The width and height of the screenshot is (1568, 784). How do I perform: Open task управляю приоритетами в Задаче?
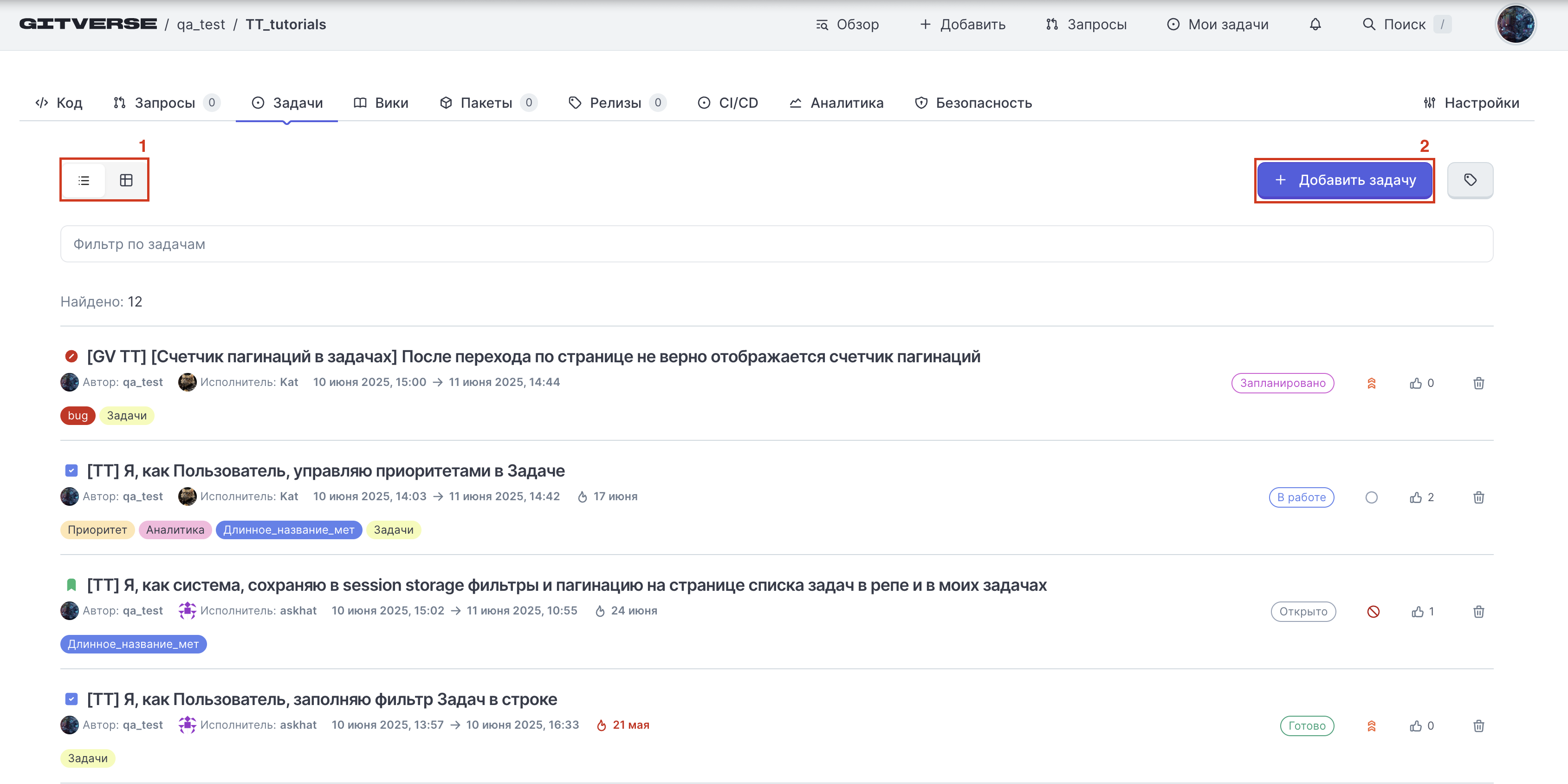(326, 471)
